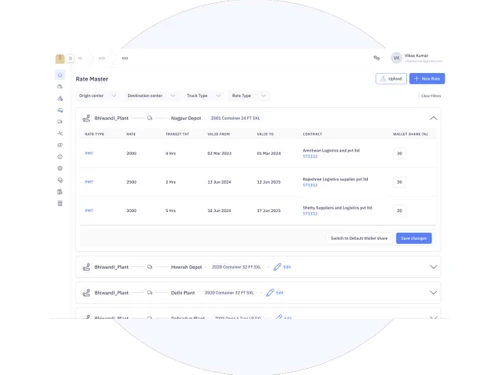
Task: Click the VALID FROM column header
Action: pyautogui.click(x=218, y=134)
